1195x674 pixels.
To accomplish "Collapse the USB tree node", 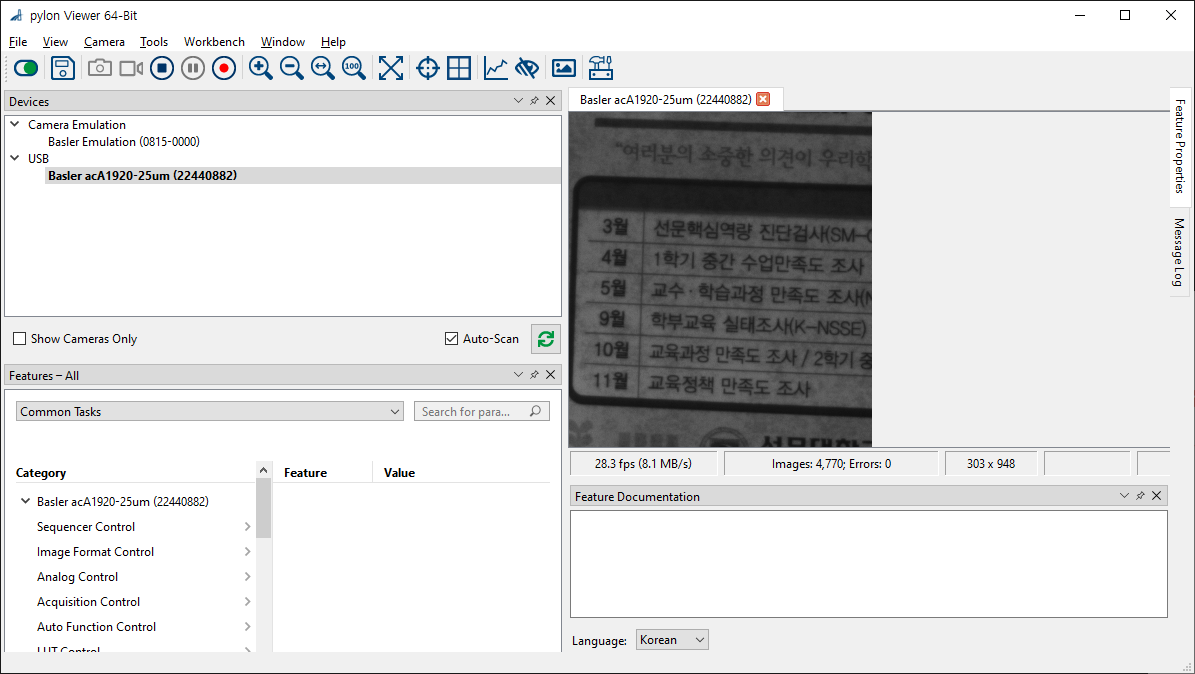I will 14,158.
